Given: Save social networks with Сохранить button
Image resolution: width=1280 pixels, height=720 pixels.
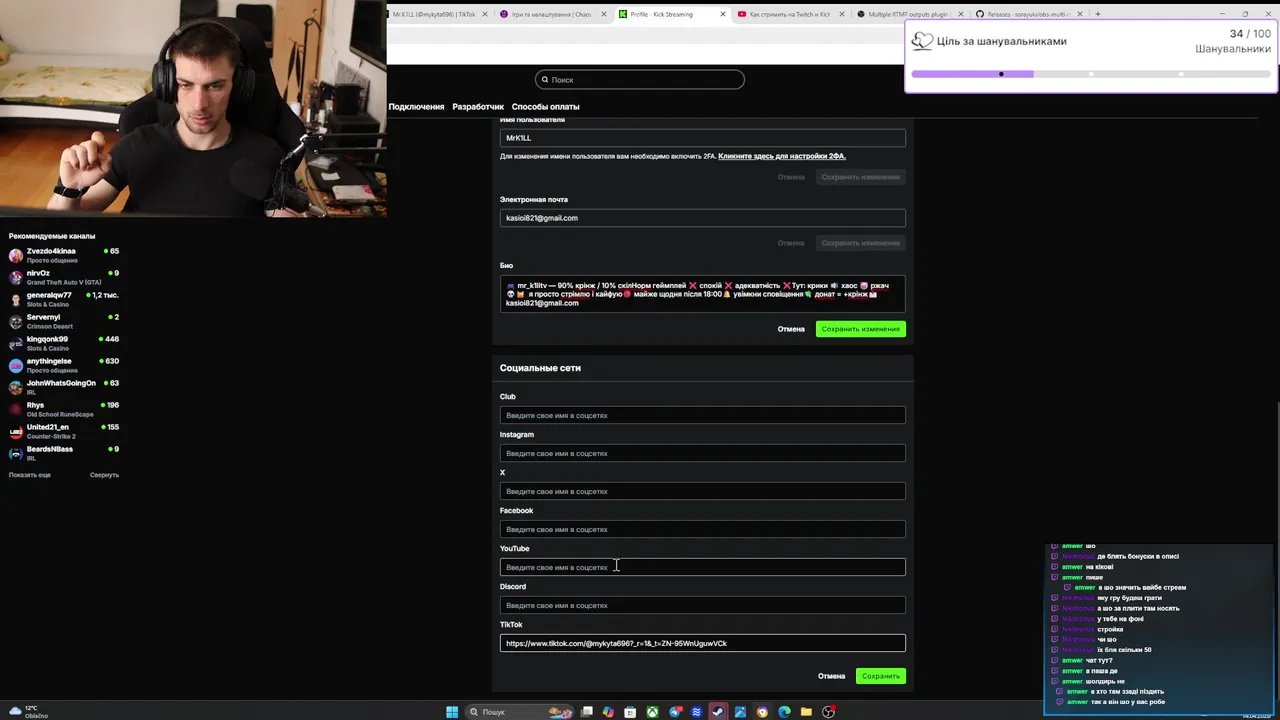Looking at the screenshot, I should (881, 676).
